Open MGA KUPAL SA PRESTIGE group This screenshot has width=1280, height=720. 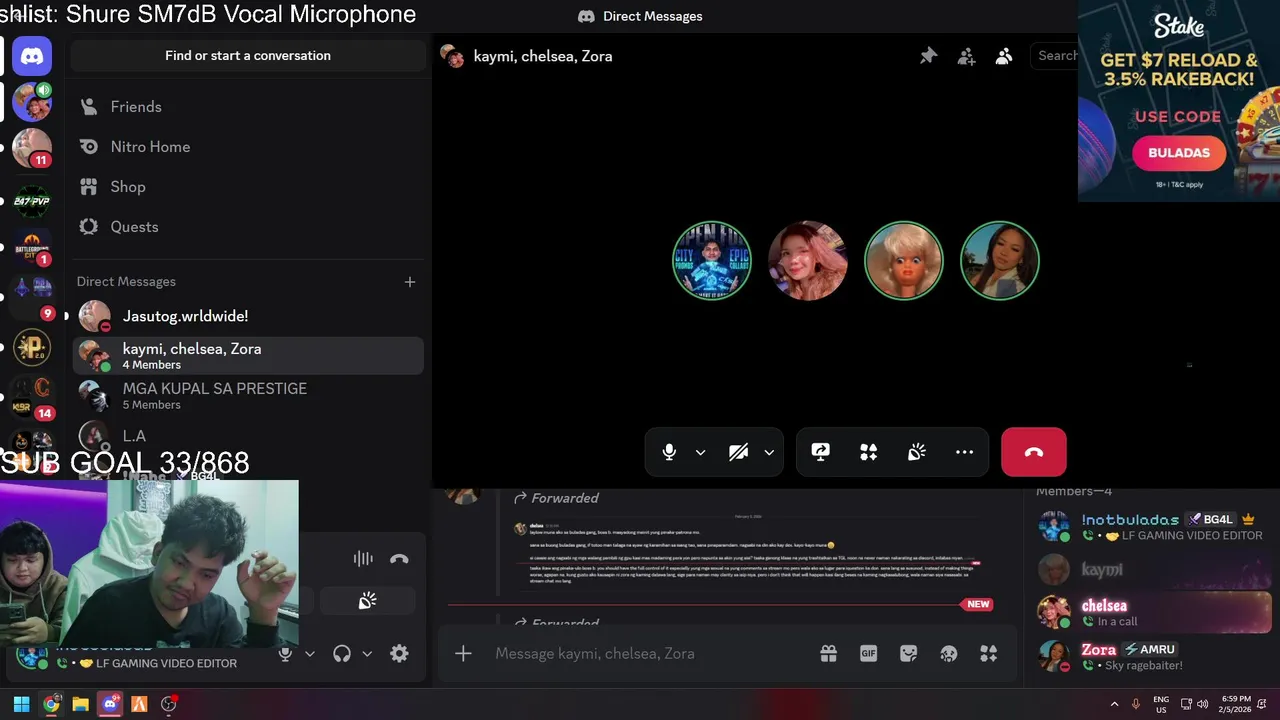(248, 396)
